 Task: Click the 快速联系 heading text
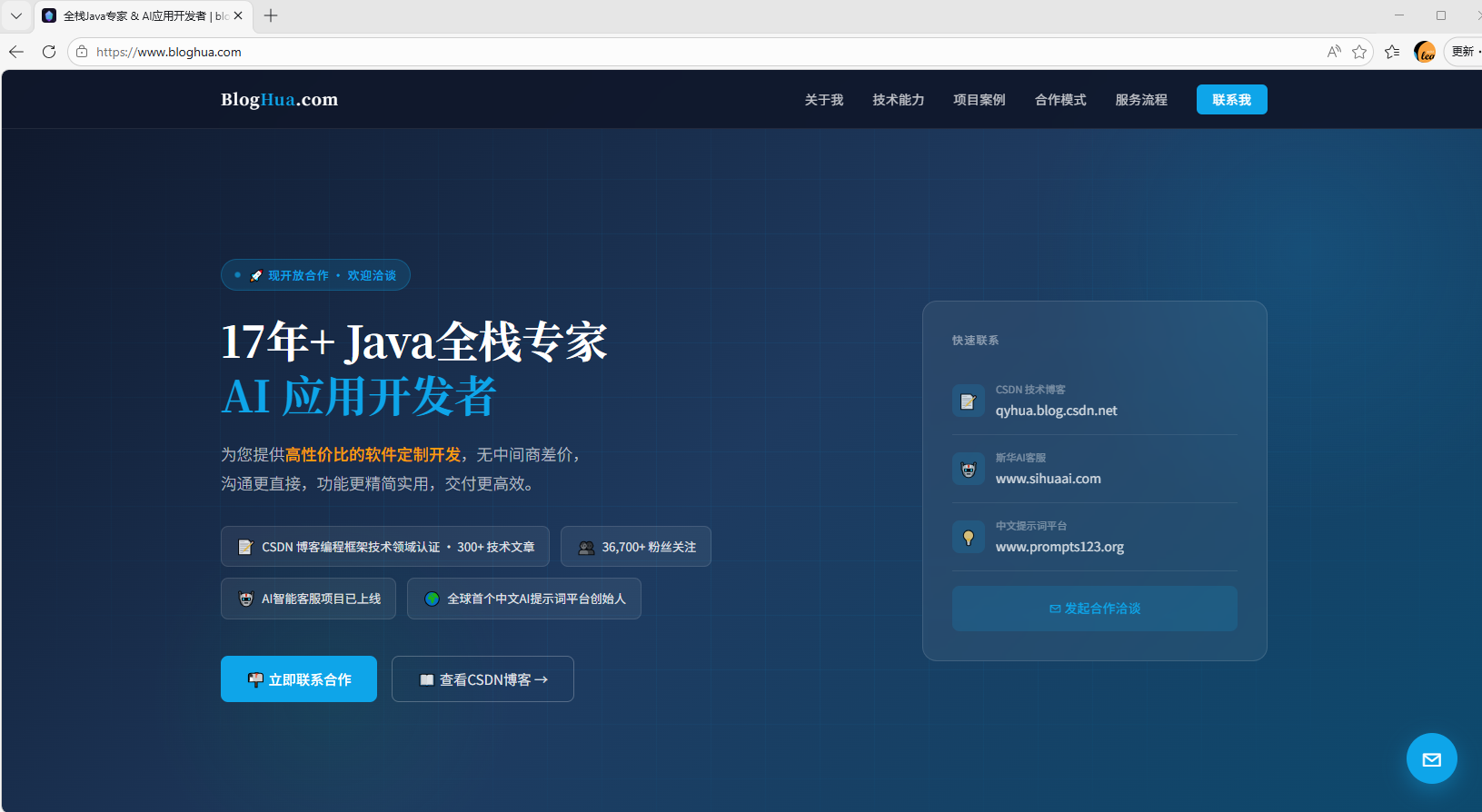coord(975,340)
